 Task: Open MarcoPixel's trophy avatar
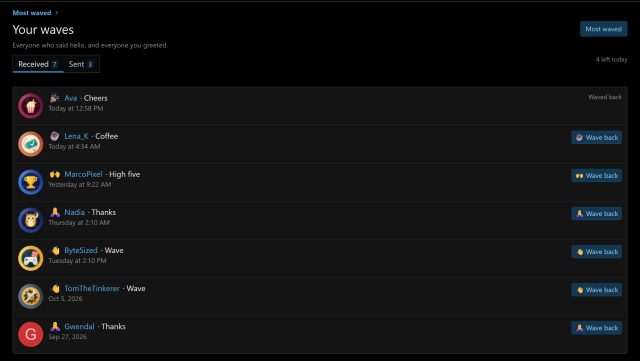[x=31, y=182]
